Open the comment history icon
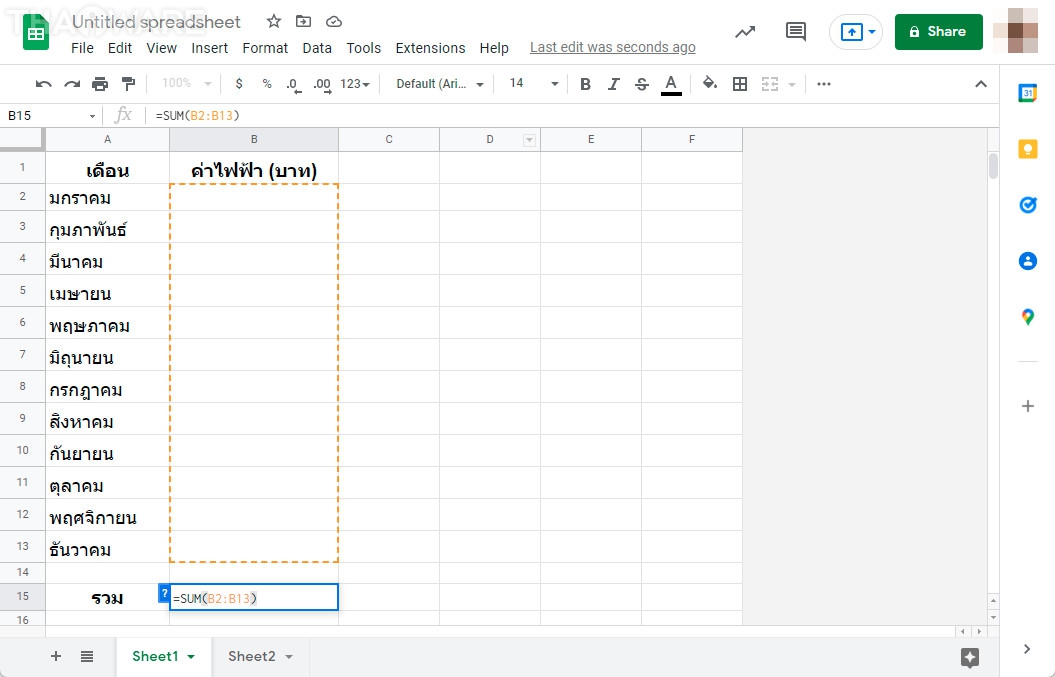The height and width of the screenshot is (677, 1055). click(796, 32)
